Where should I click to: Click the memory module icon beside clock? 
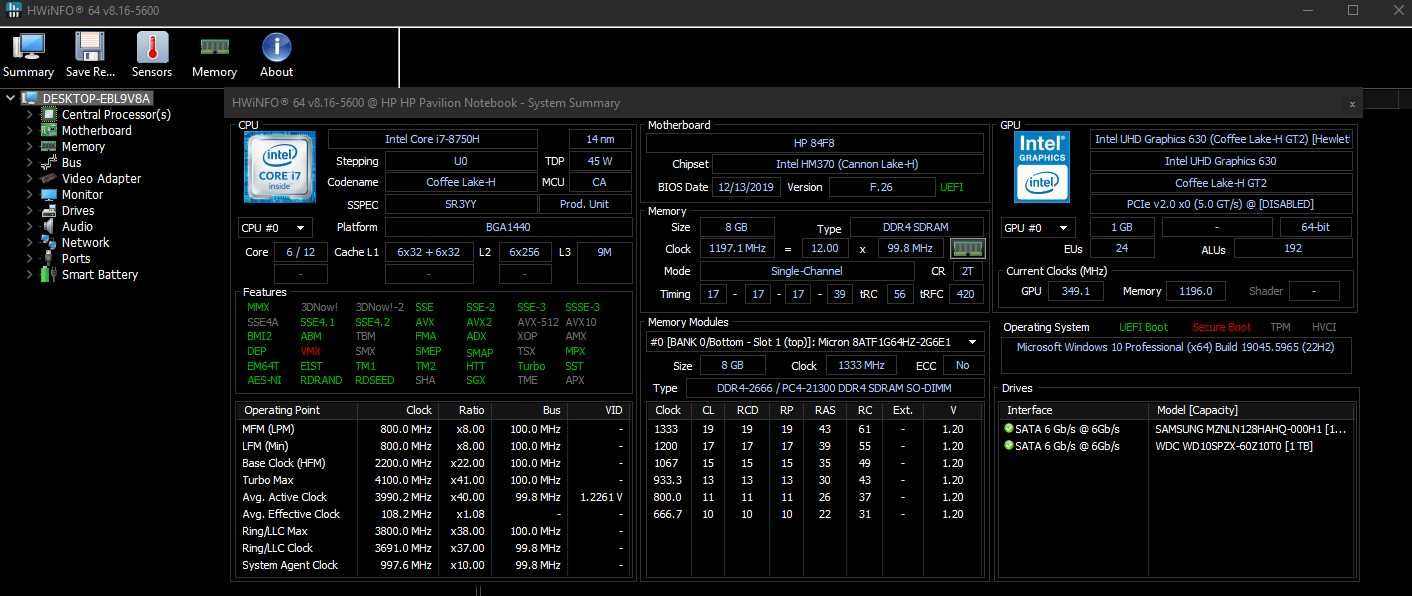pos(968,248)
